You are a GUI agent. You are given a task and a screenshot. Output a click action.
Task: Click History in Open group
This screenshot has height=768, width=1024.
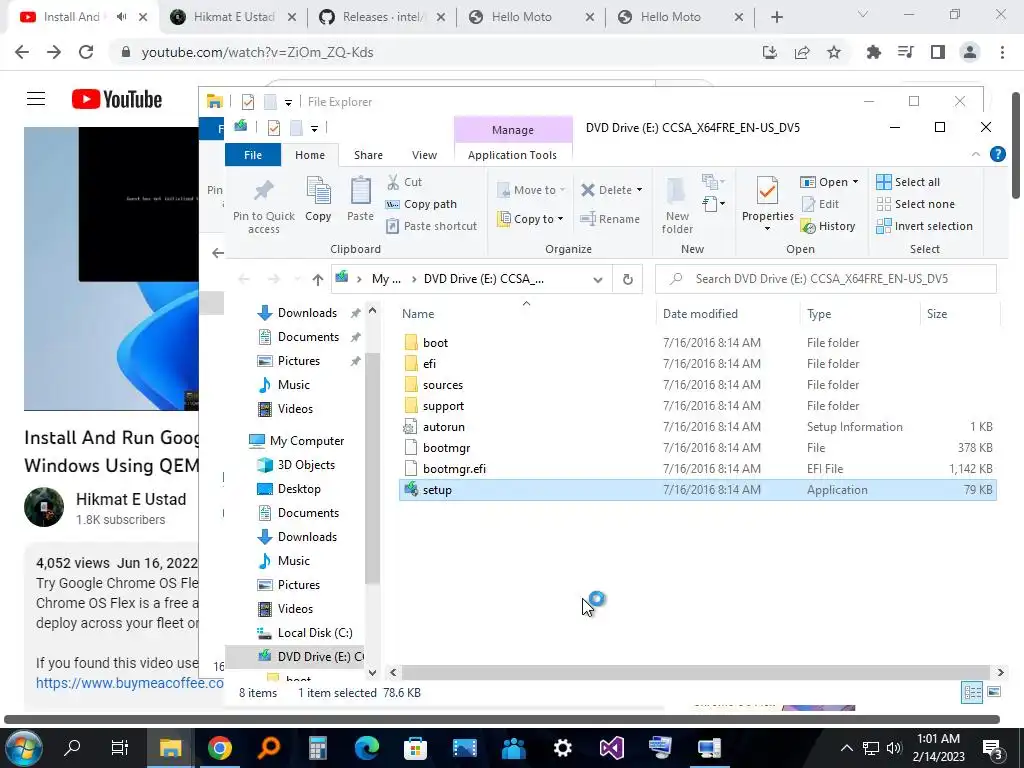coord(828,226)
